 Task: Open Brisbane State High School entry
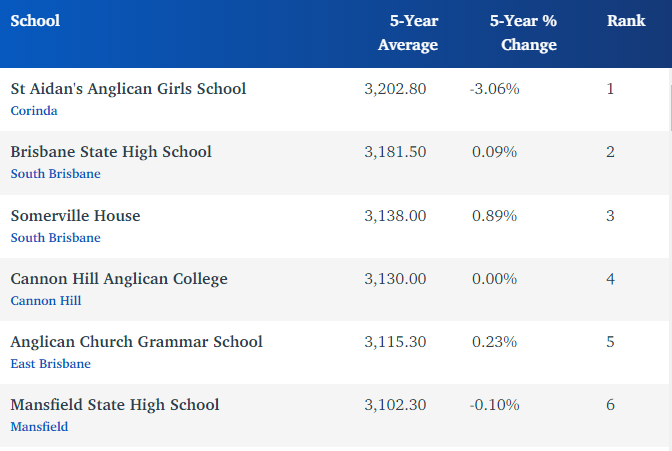111,152
